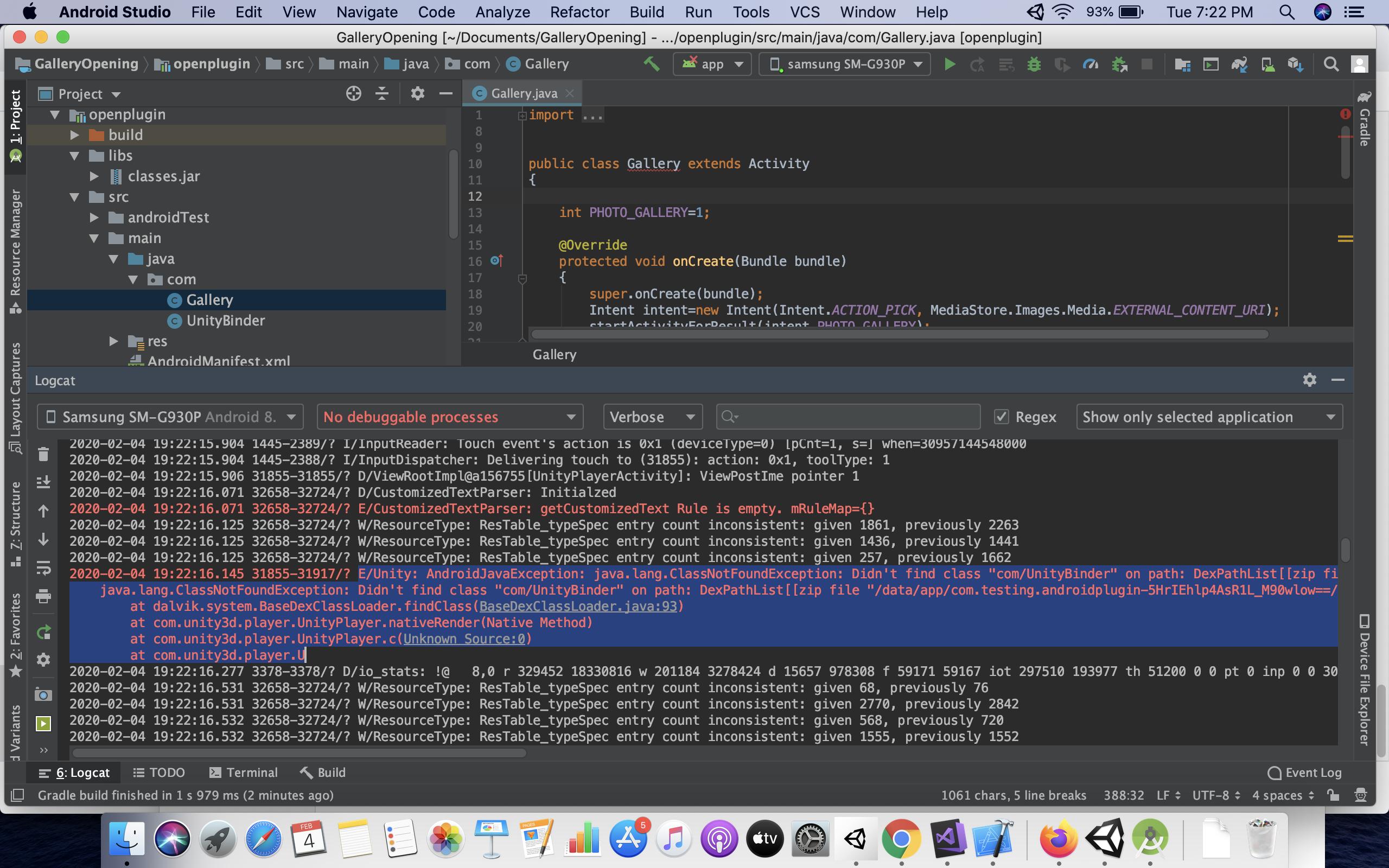
Task: Open the Verbose log level dropdown
Action: [x=653, y=417]
